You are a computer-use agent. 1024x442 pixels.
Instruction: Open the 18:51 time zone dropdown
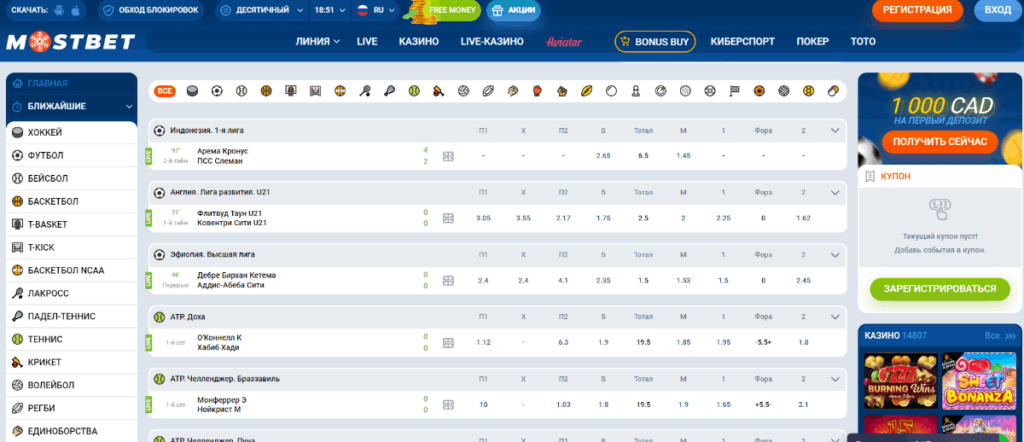pos(329,10)
